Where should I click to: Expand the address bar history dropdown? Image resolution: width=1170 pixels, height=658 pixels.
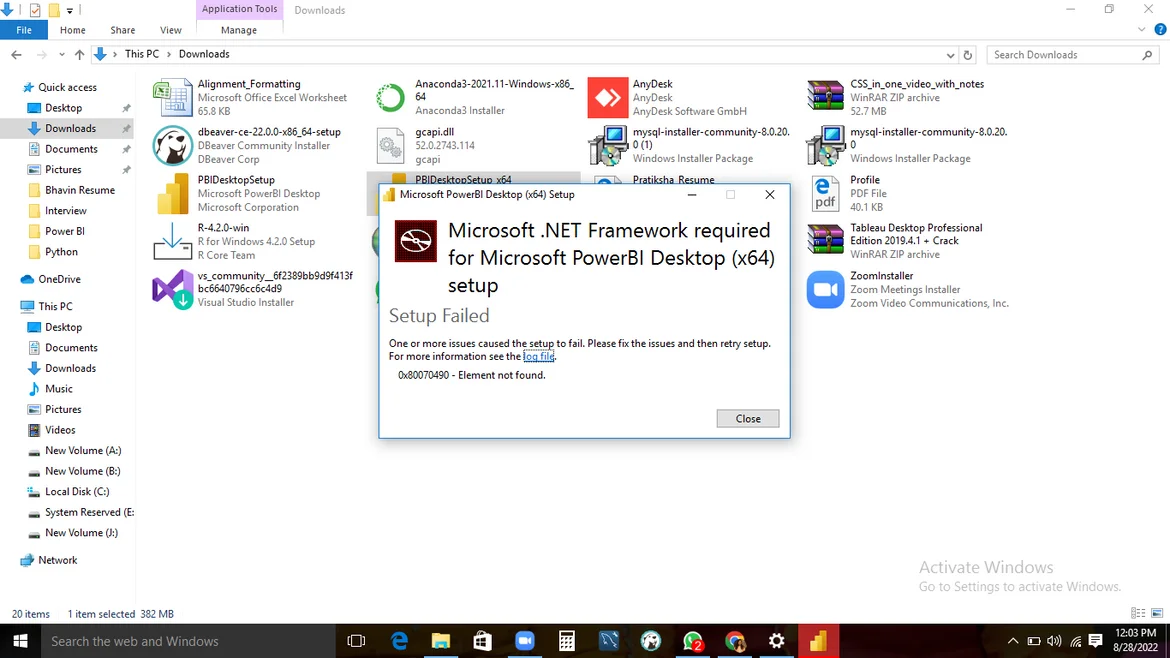(950, 55)
